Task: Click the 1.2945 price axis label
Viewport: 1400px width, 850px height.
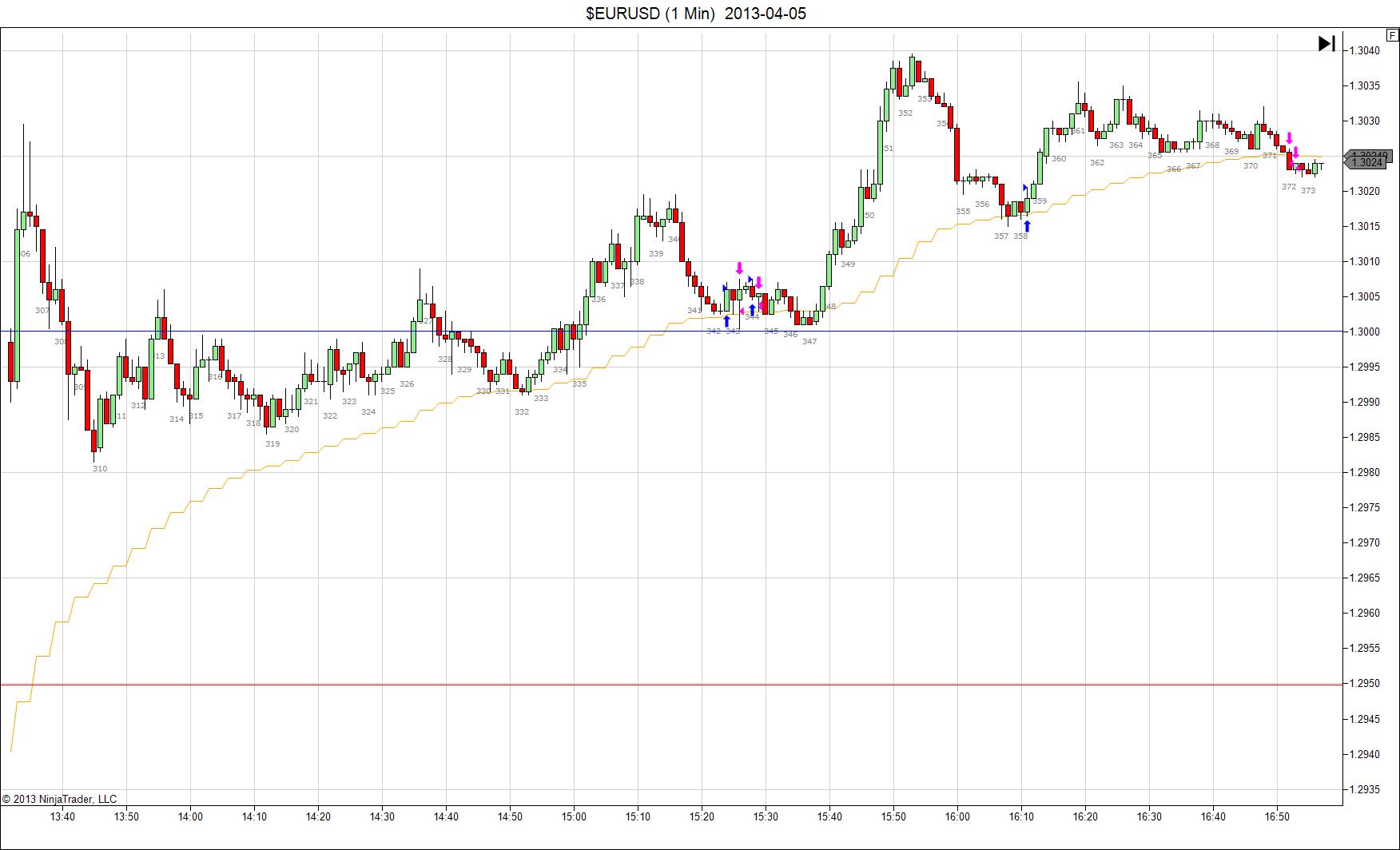Action: coord(1364,719)
